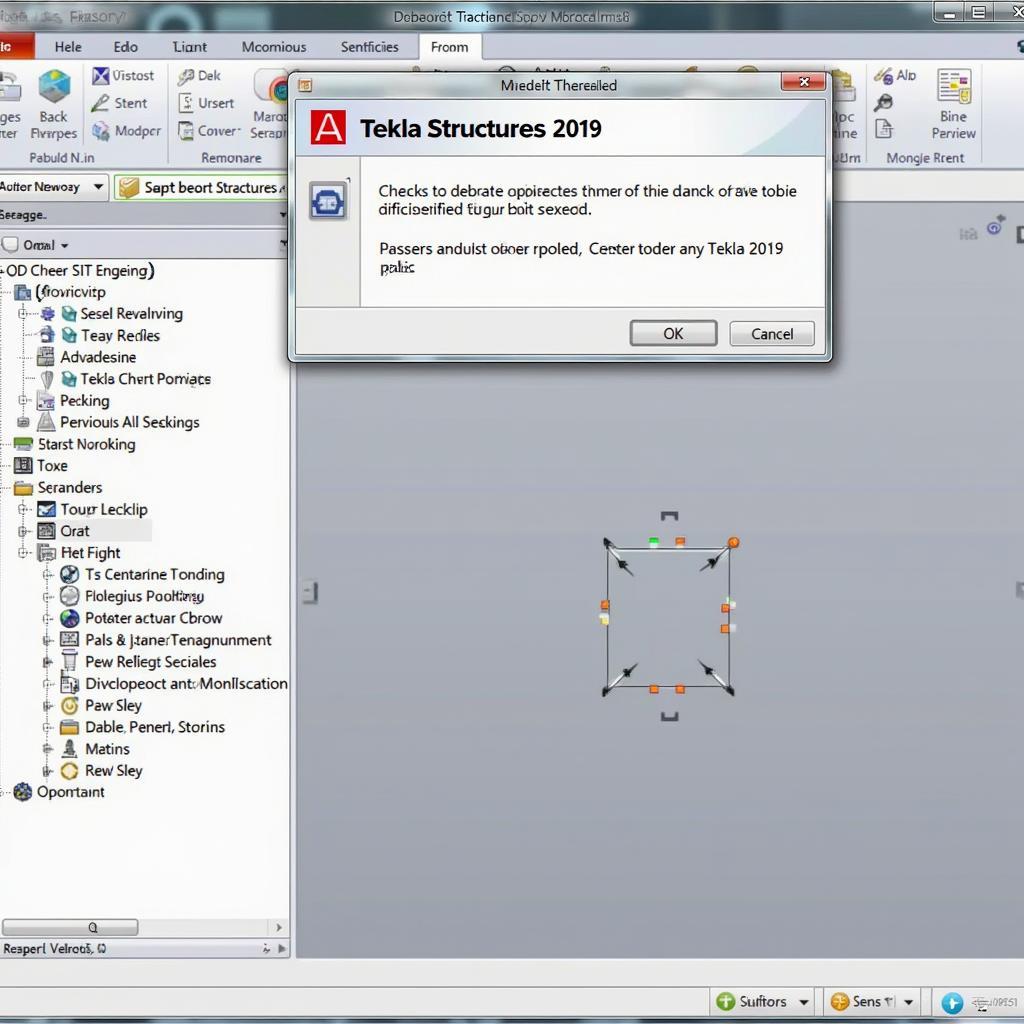Open the Liant menu tab

pos(189,47)
